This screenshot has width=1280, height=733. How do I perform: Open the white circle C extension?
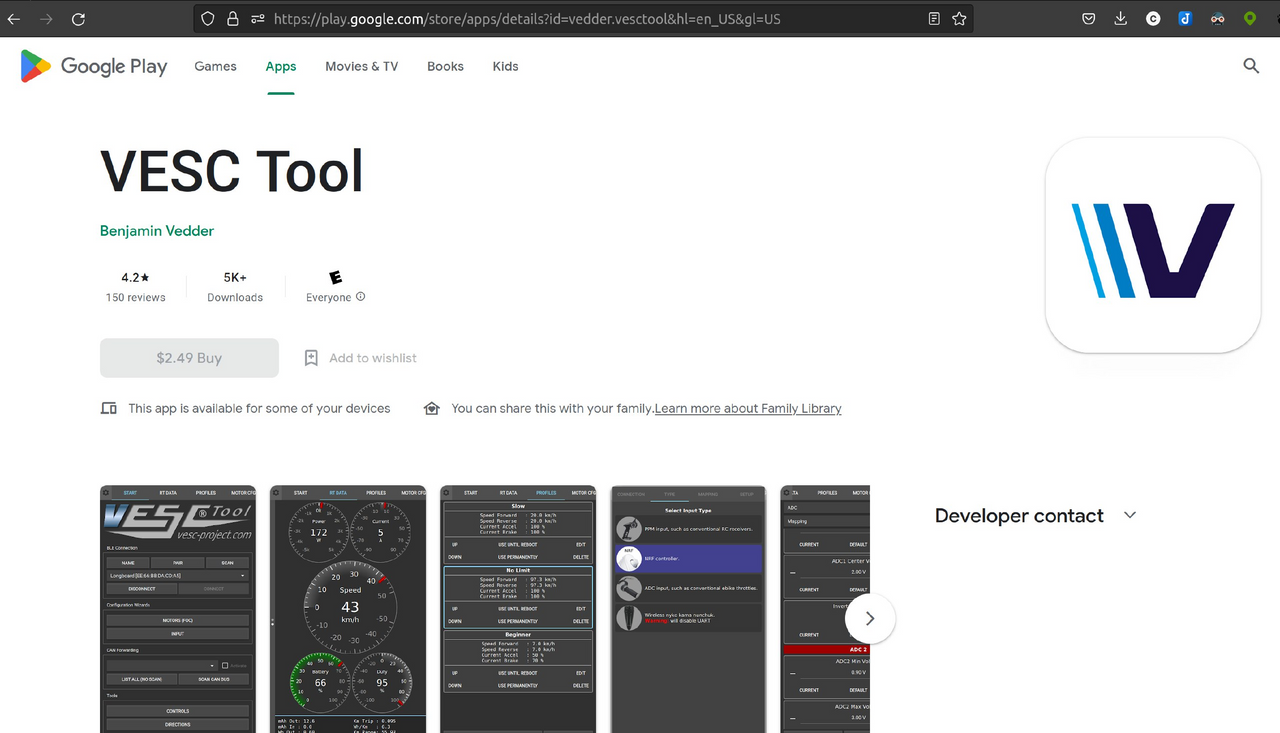[x=1153, y=19]
